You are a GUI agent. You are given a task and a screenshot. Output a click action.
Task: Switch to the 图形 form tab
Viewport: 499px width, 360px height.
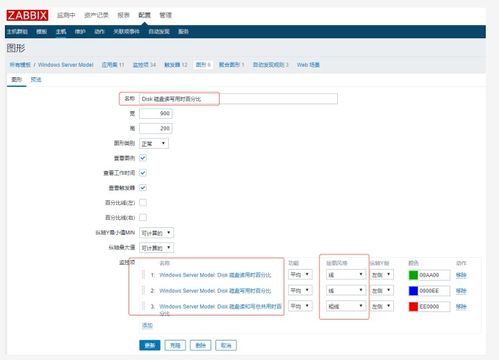(x=17, y=80)
